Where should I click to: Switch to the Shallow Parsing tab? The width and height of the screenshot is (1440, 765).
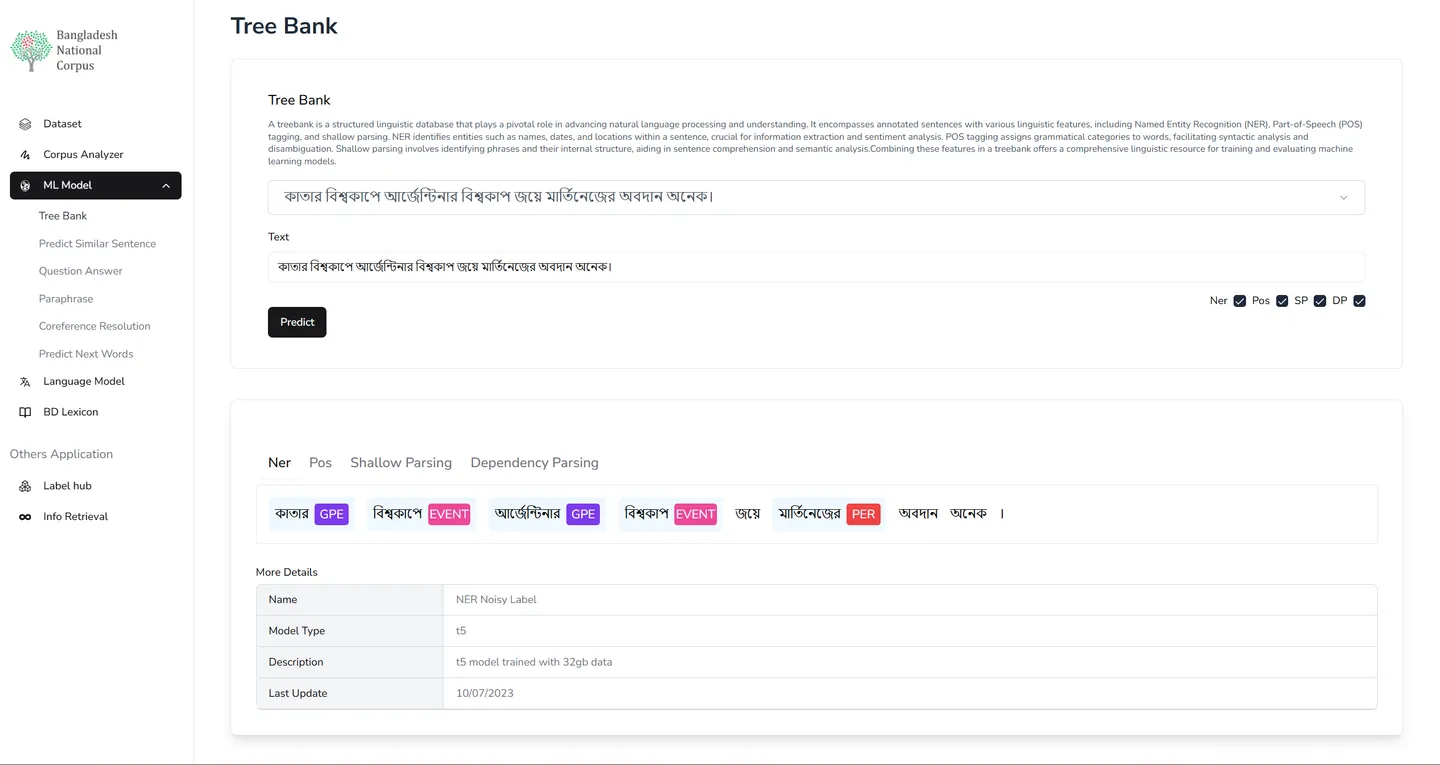coord(401,463)
